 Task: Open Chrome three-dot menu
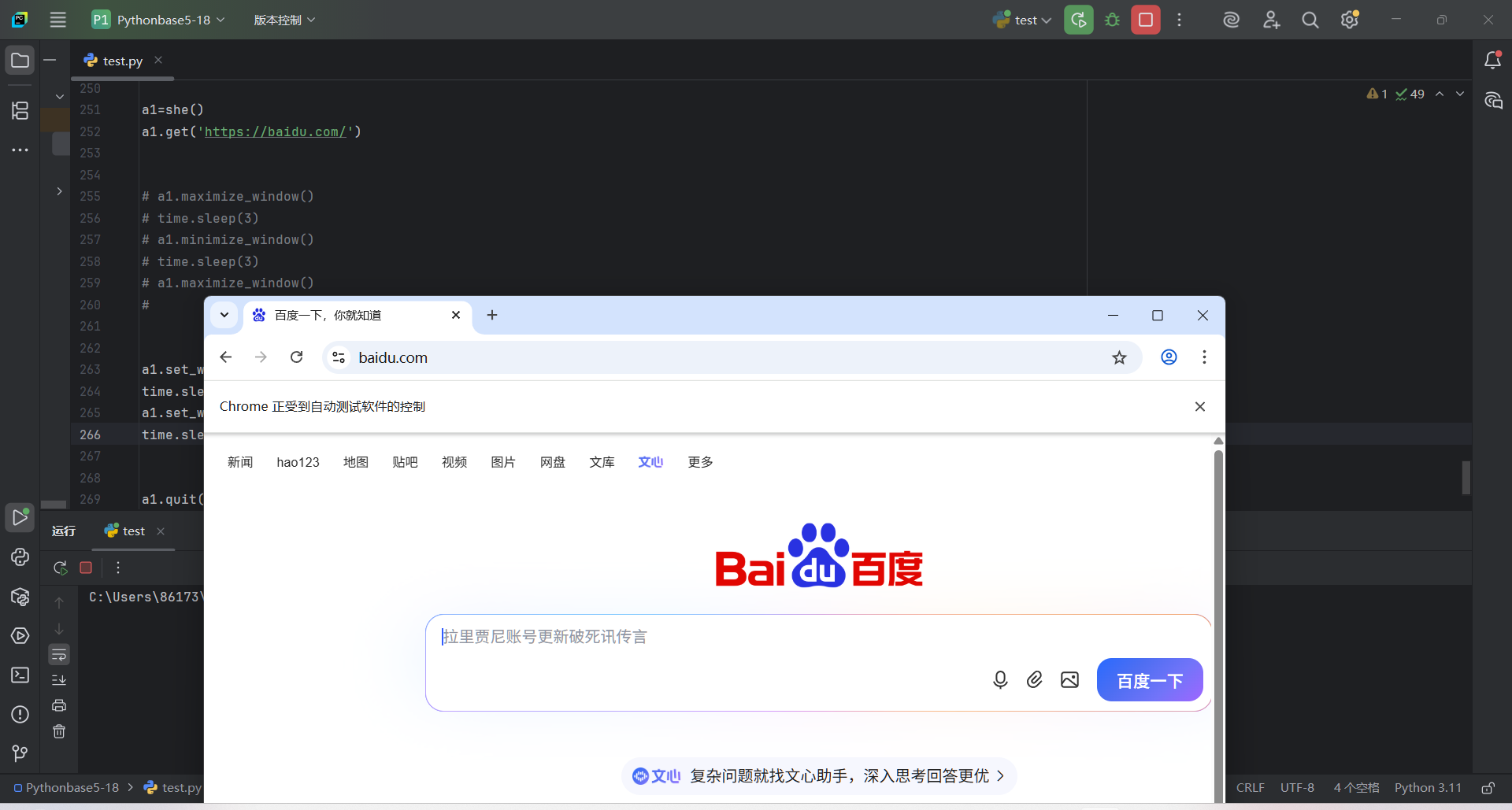(x=1204, y=357)
